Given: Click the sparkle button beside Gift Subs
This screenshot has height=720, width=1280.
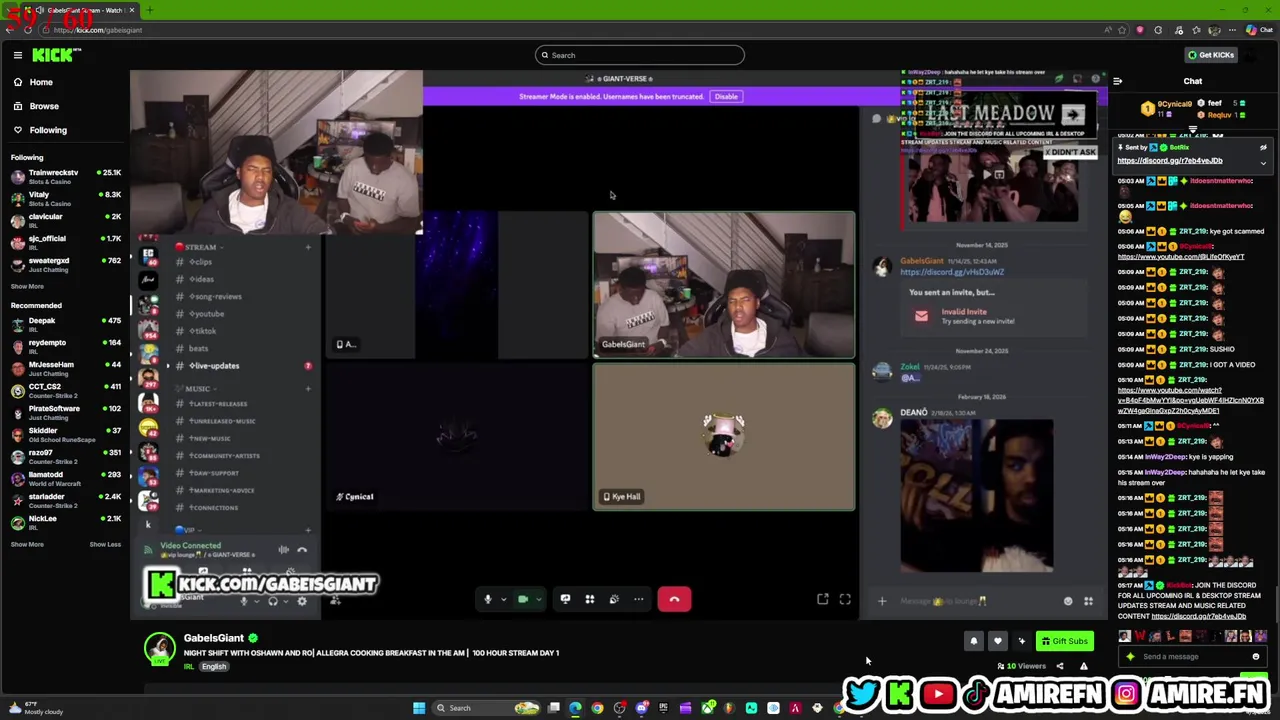Looking at the screenshot, I should [x=1021, y=641].
